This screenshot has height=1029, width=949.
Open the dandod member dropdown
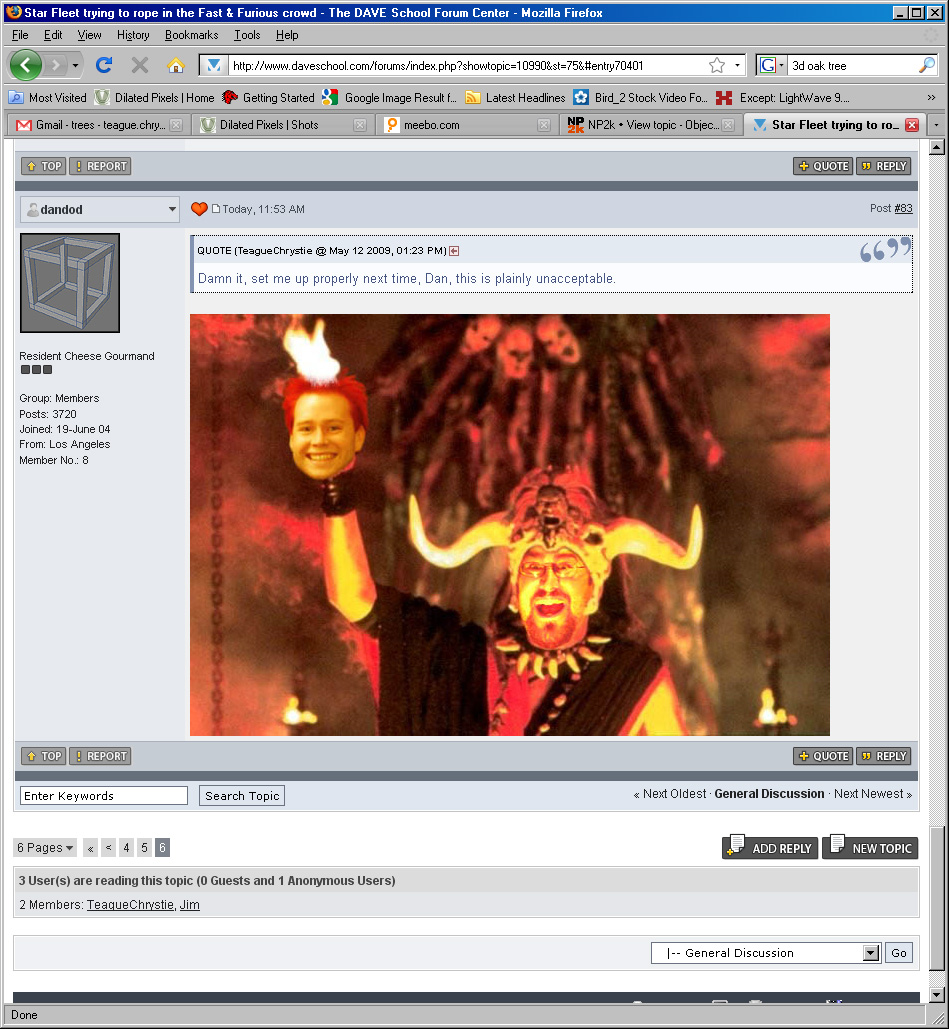tap(172, 209)
